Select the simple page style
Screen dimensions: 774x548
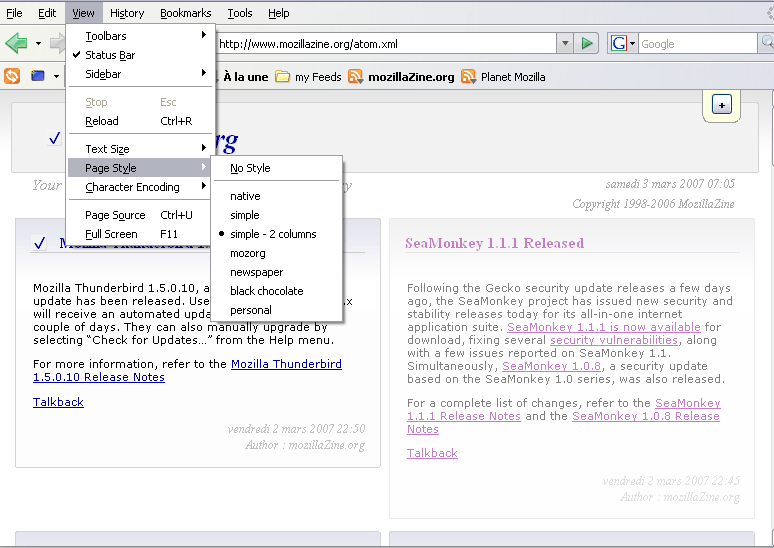(x=276, y=215)
